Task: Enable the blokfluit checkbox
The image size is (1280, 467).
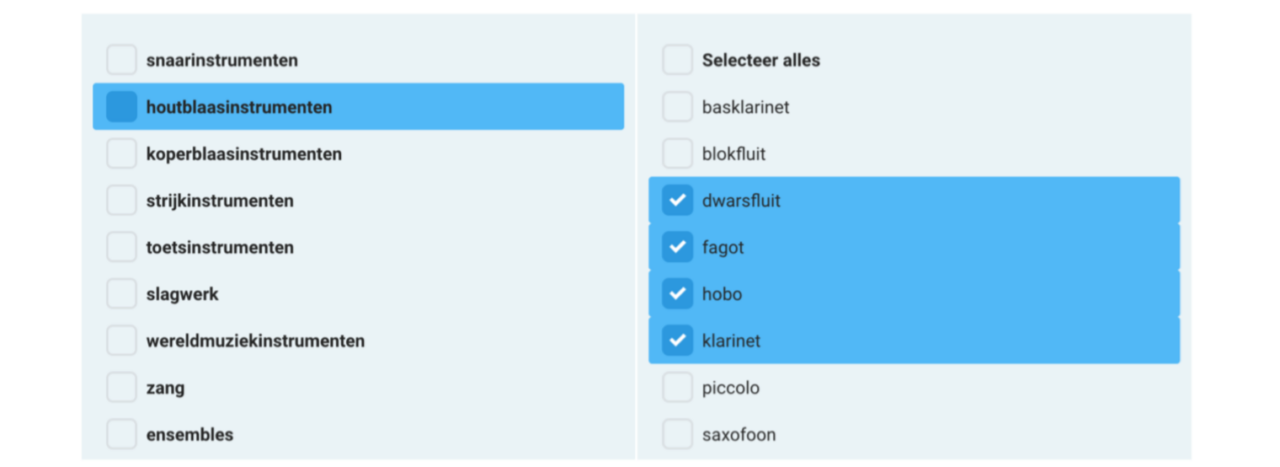Action: (677, 154)
